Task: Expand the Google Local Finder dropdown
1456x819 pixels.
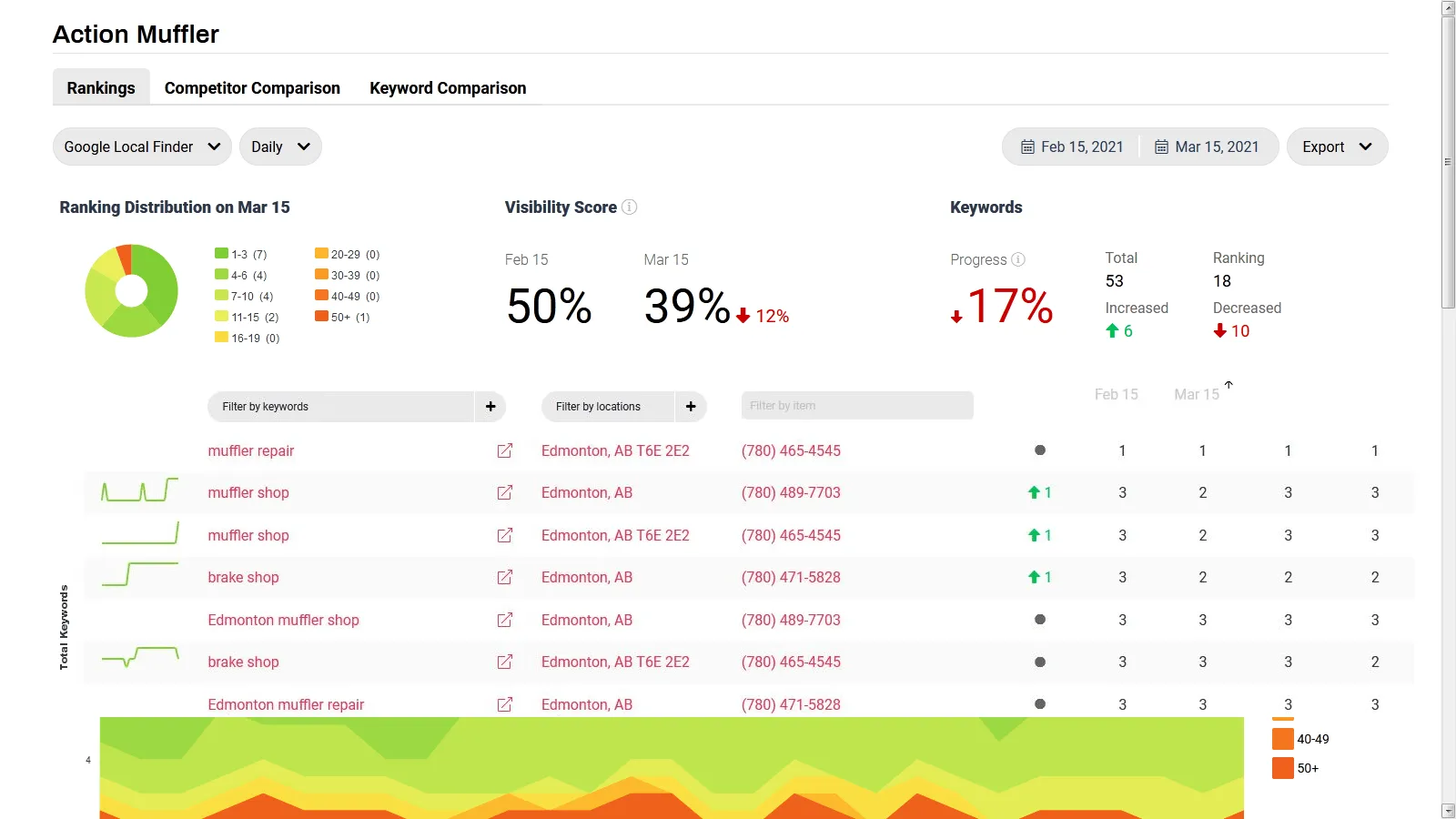Action: 142,147
